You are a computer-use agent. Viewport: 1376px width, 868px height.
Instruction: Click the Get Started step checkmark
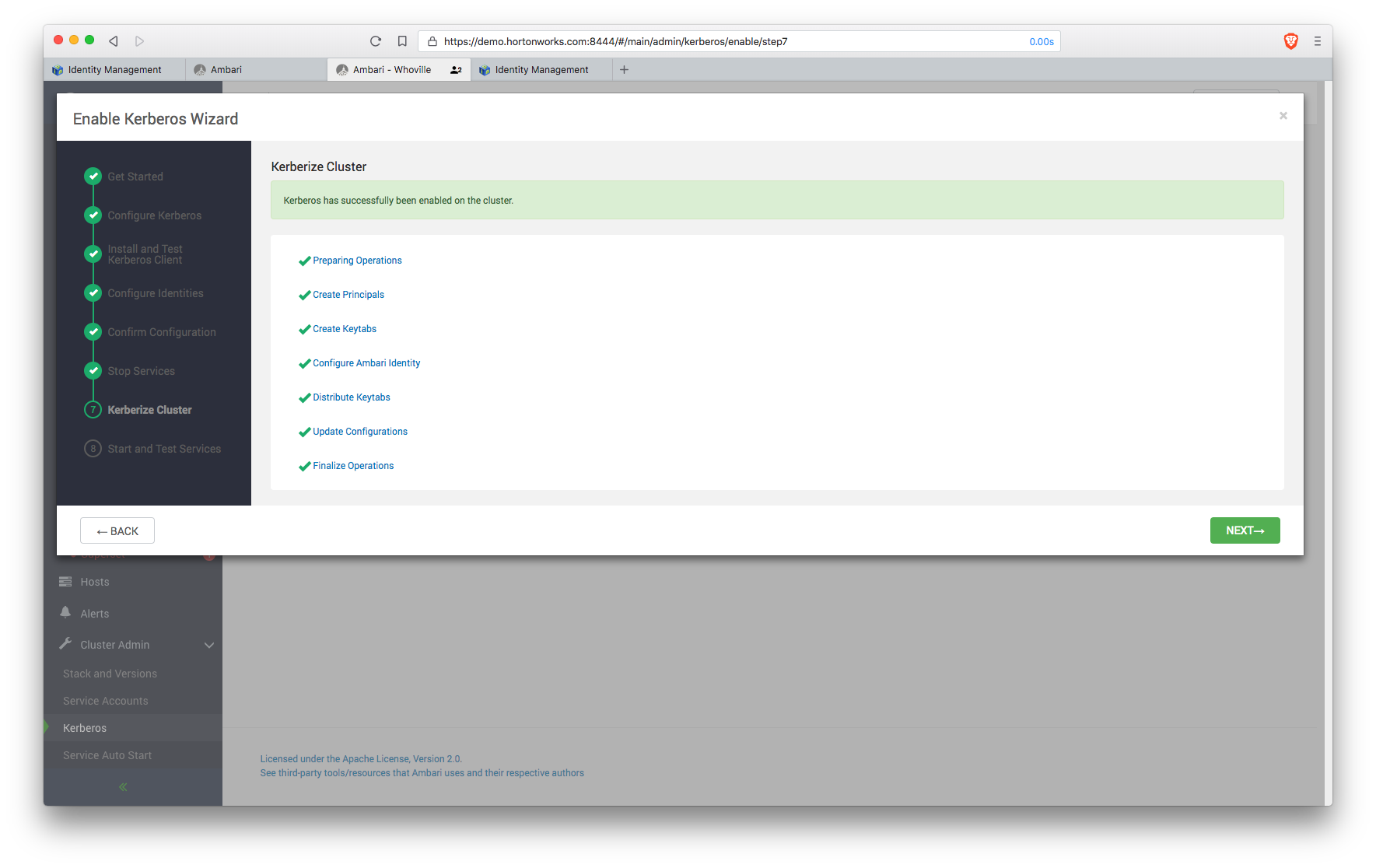tap(93, 177)
